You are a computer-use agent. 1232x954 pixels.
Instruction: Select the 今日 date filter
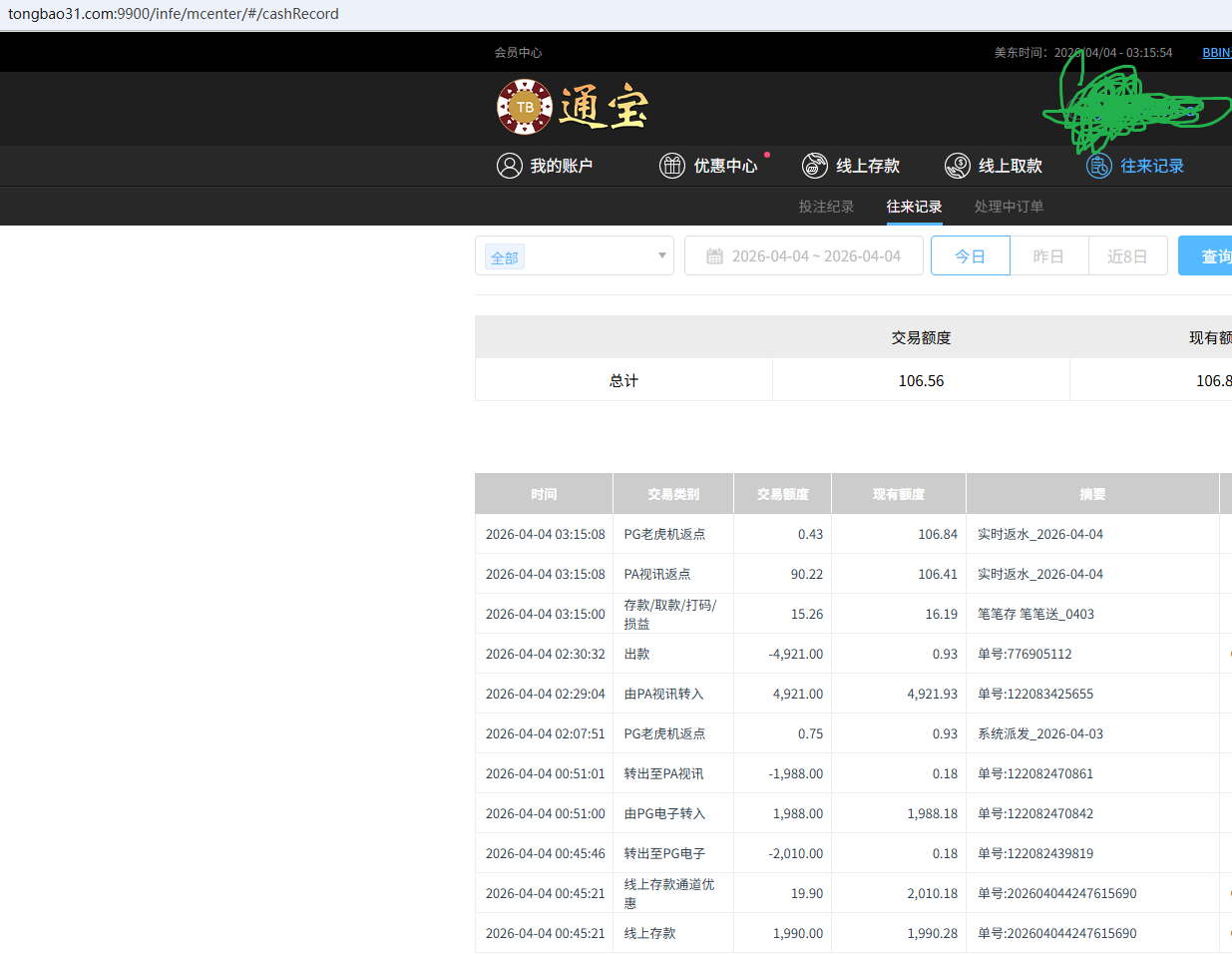click(970, 256)
